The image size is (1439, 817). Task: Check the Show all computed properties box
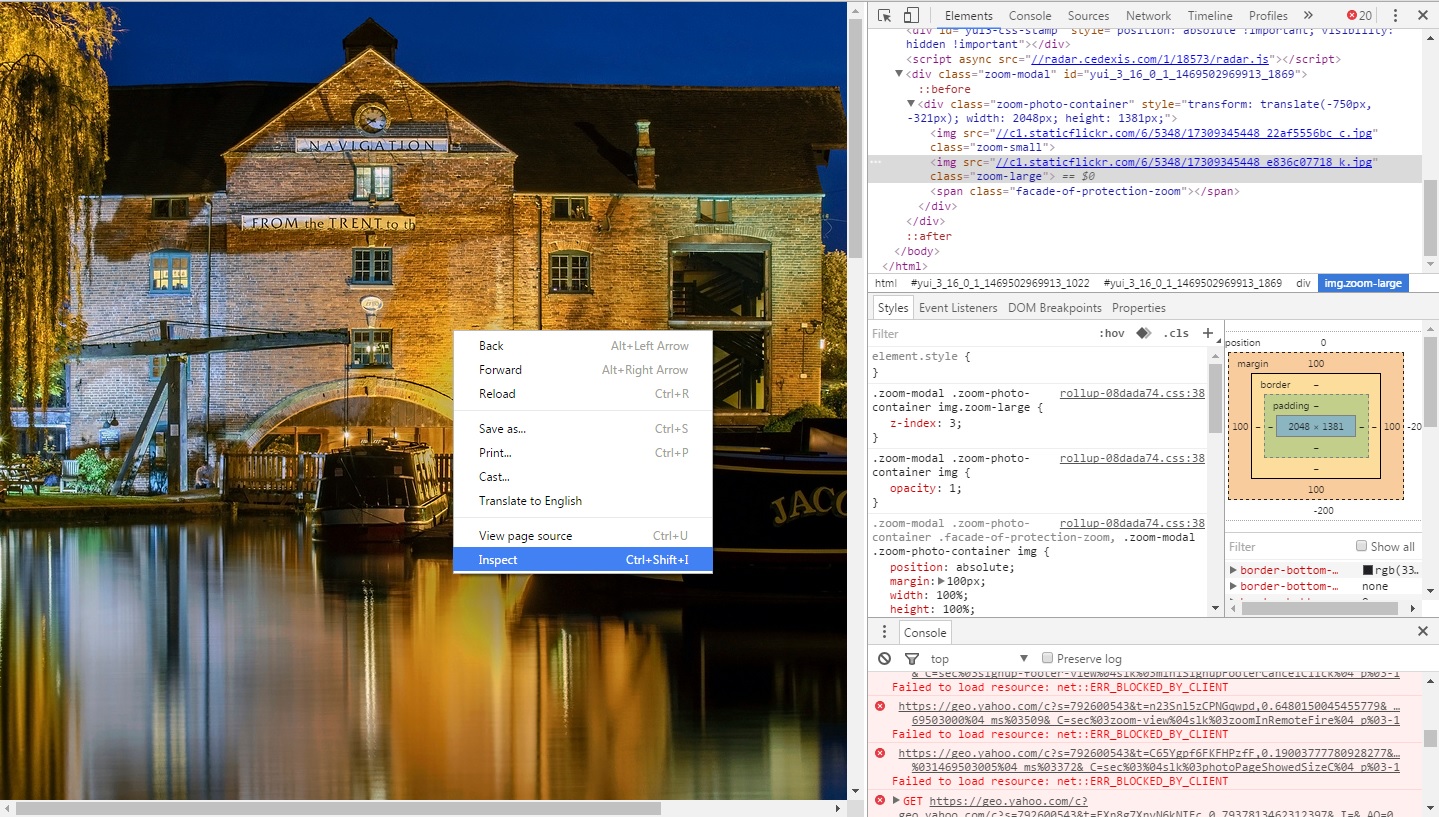coord(1361,546)
